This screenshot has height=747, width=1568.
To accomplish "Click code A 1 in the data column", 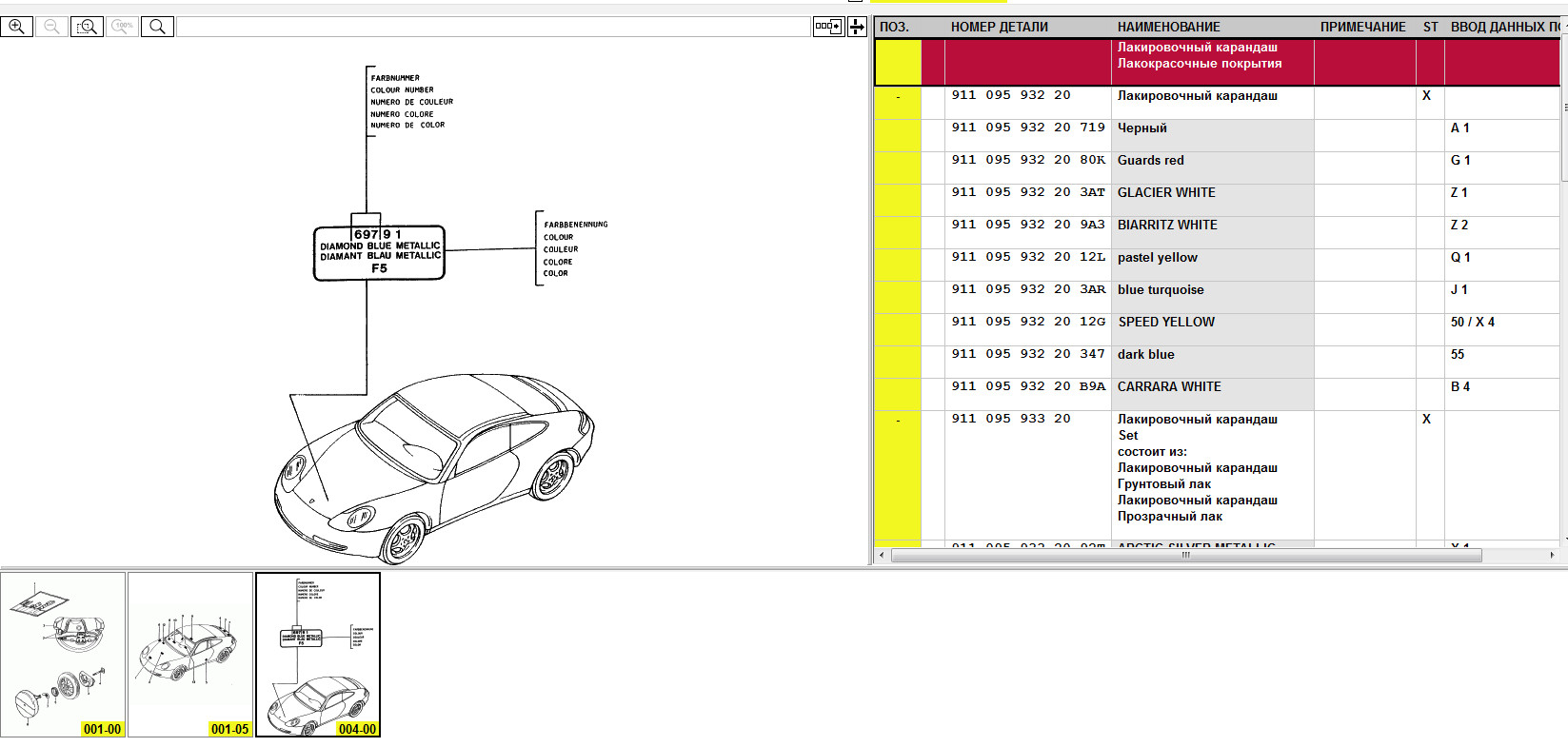I will click(1460, 128).
